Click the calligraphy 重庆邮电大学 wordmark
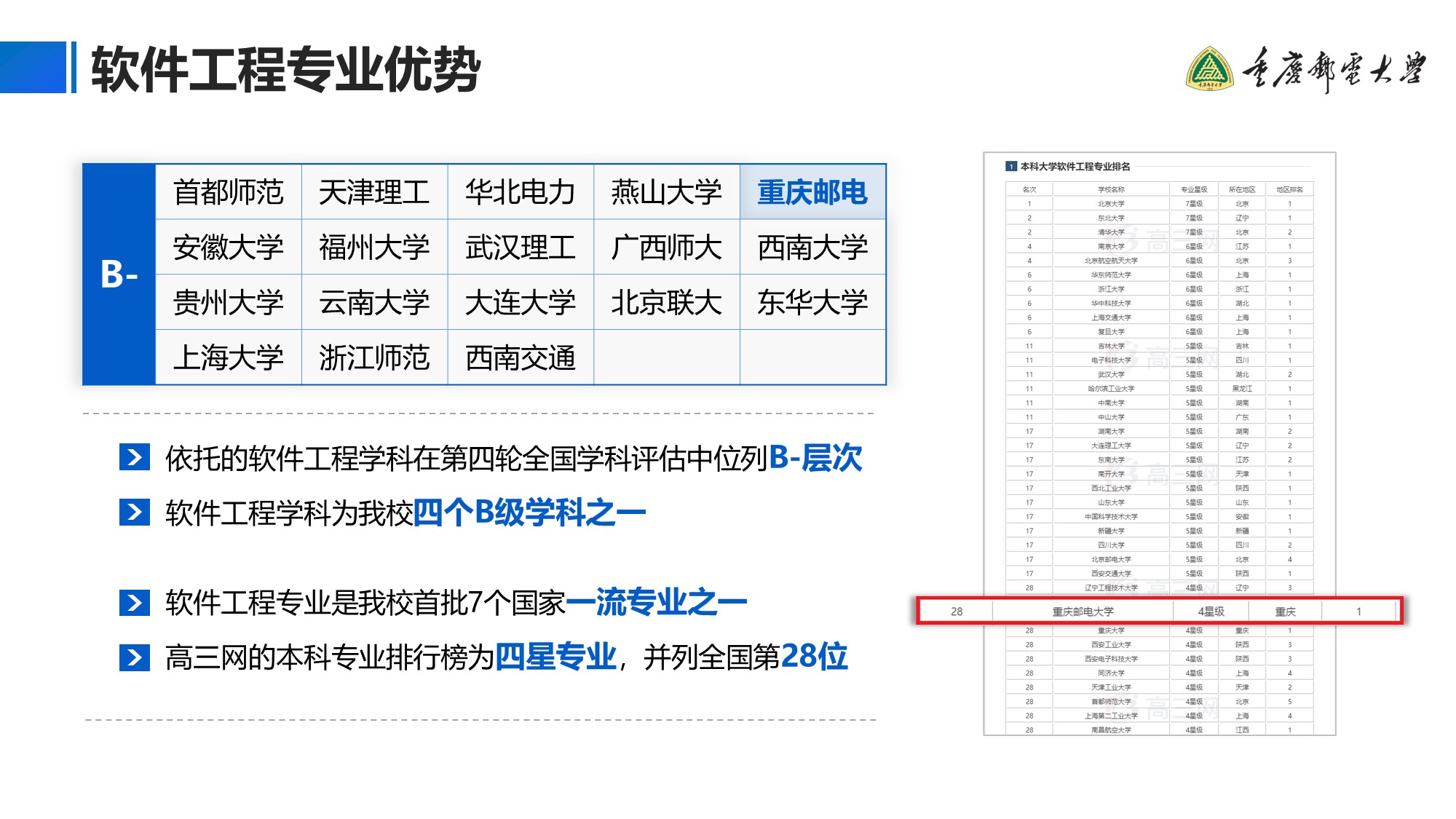The height and width of the screenshot is (819, 1456). (1334, 70)
